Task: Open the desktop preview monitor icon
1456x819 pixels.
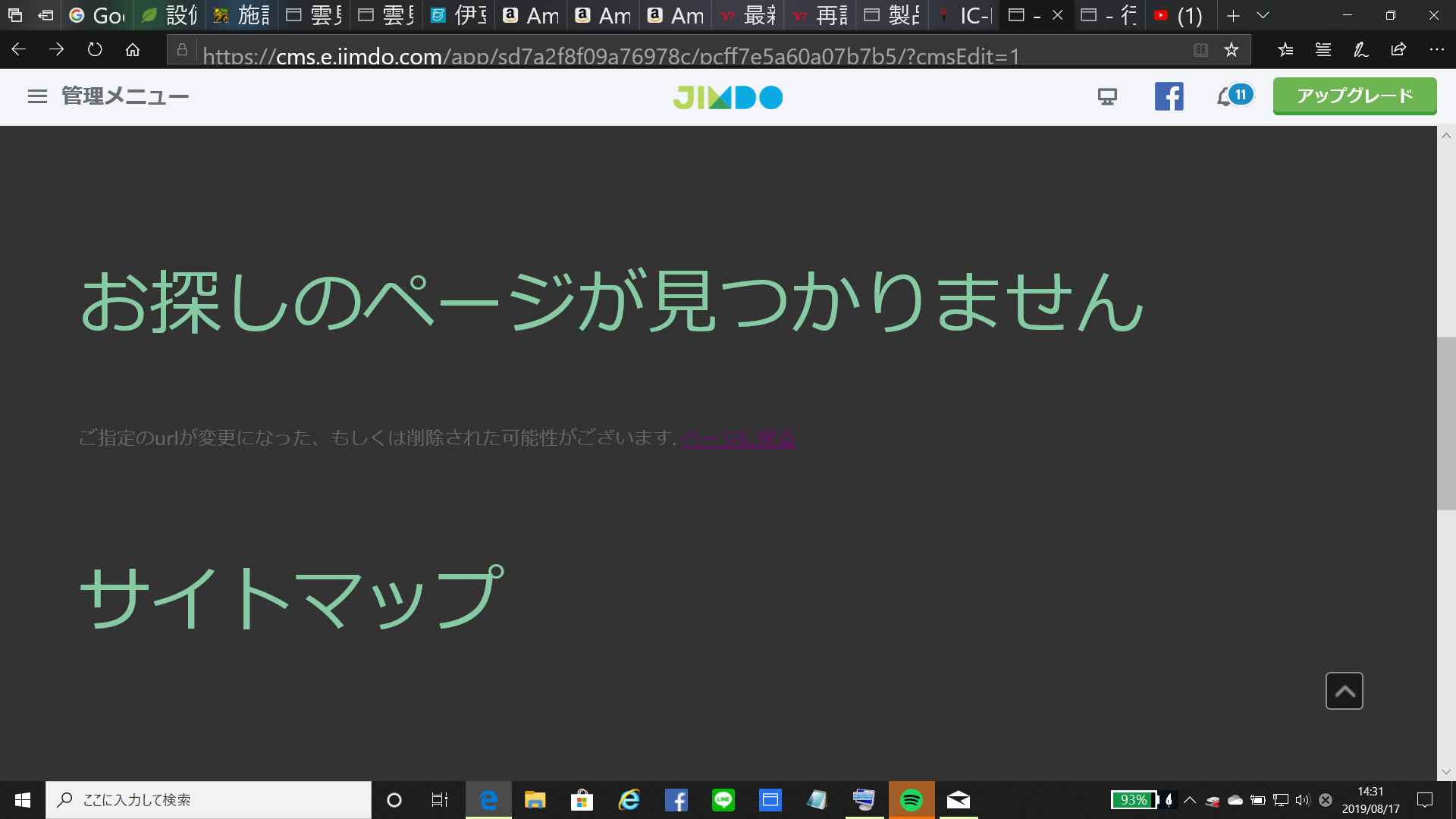Action: (1107, 96)
